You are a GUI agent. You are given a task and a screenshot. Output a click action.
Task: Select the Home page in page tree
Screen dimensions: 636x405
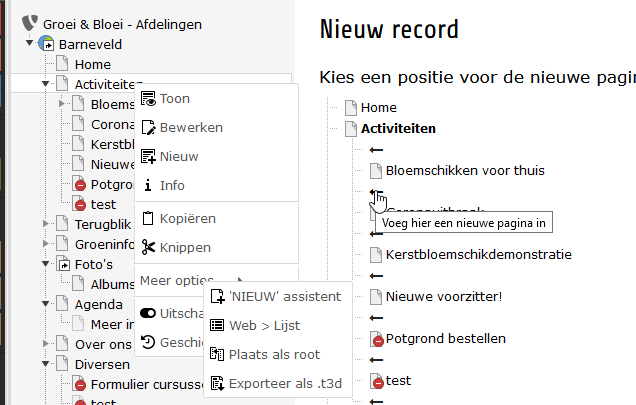pos(92,65)
